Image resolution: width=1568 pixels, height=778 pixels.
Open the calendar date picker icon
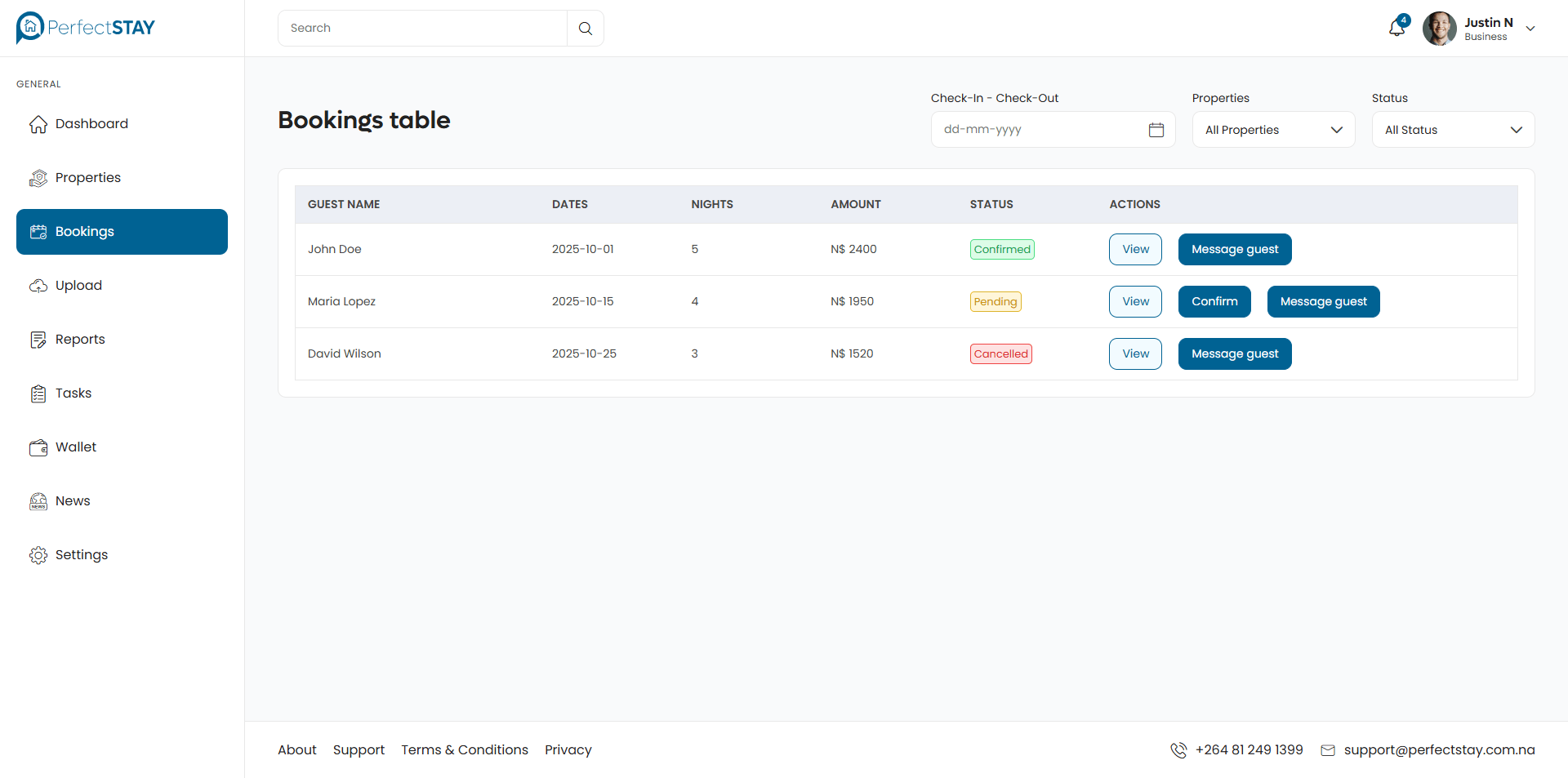[x=1156, y=130]
